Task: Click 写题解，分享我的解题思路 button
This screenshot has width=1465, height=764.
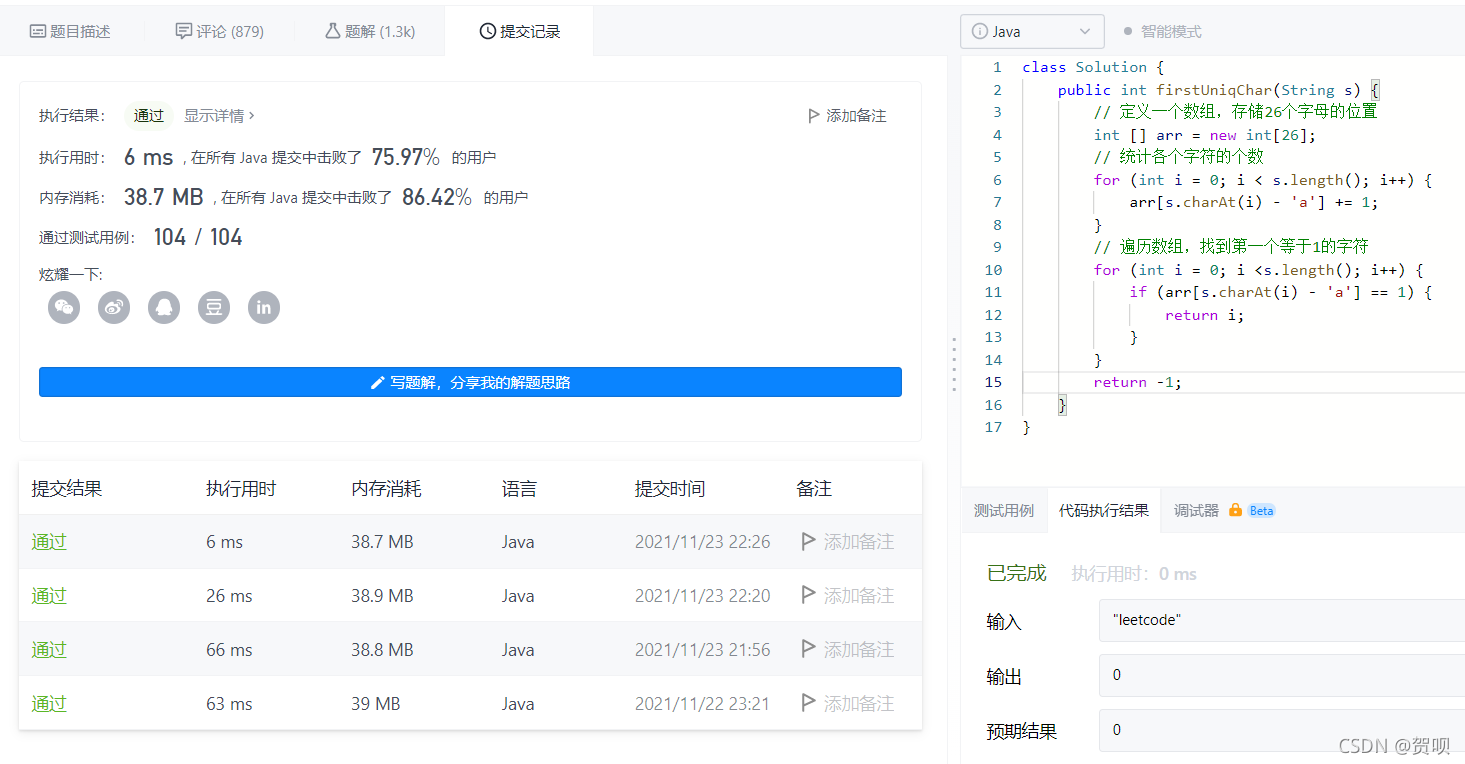Action: (x=470, y=382)
